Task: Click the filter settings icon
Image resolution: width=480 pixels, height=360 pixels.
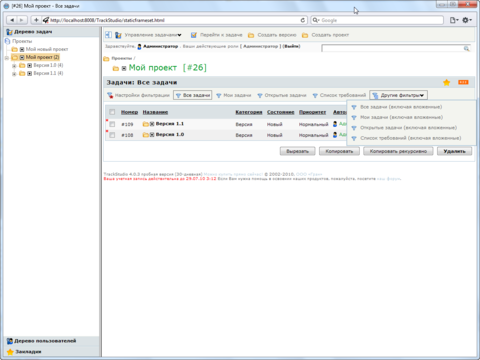Action: 110,95
